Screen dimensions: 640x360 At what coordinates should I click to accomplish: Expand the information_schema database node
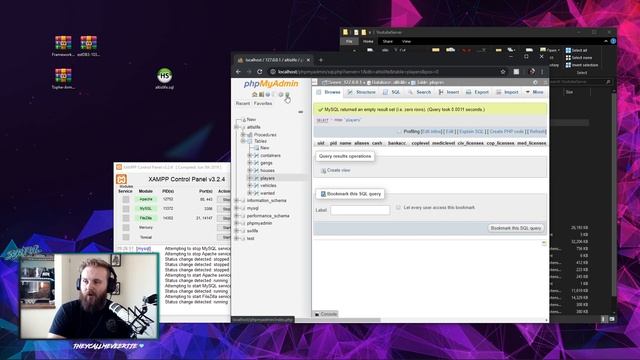coord(237,200)
